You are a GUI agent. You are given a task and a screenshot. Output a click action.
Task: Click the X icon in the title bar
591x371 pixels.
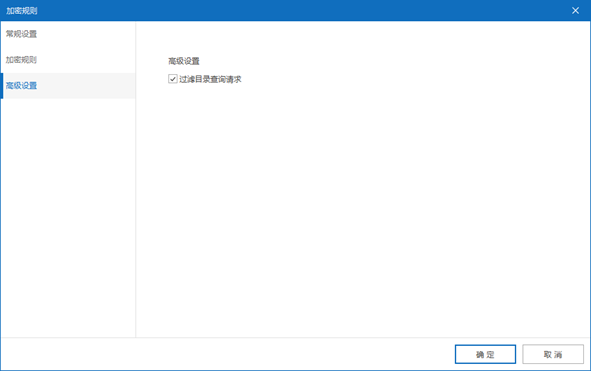575,11
